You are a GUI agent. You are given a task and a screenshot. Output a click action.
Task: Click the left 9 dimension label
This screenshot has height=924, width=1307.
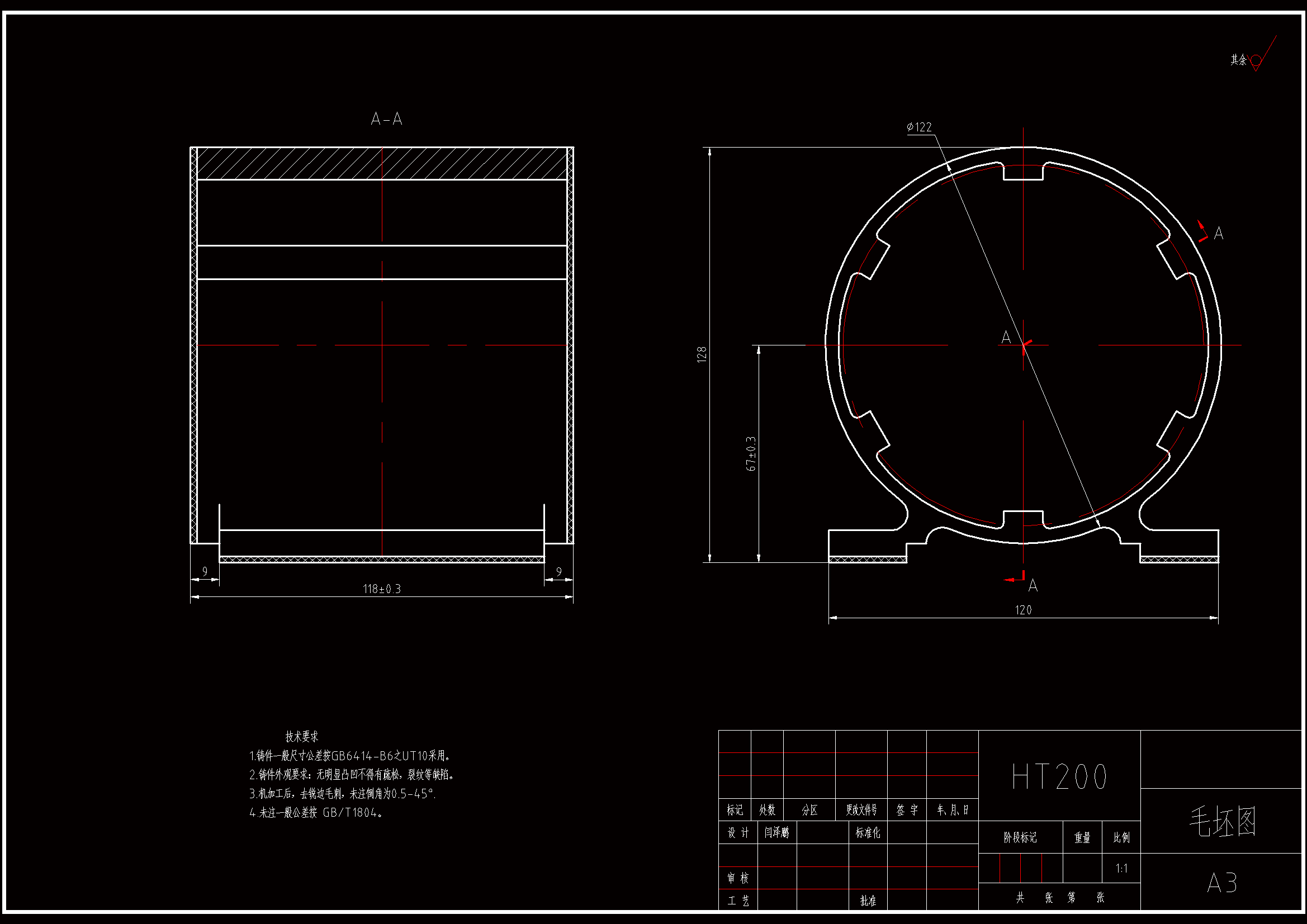click(x=205, y=571)
